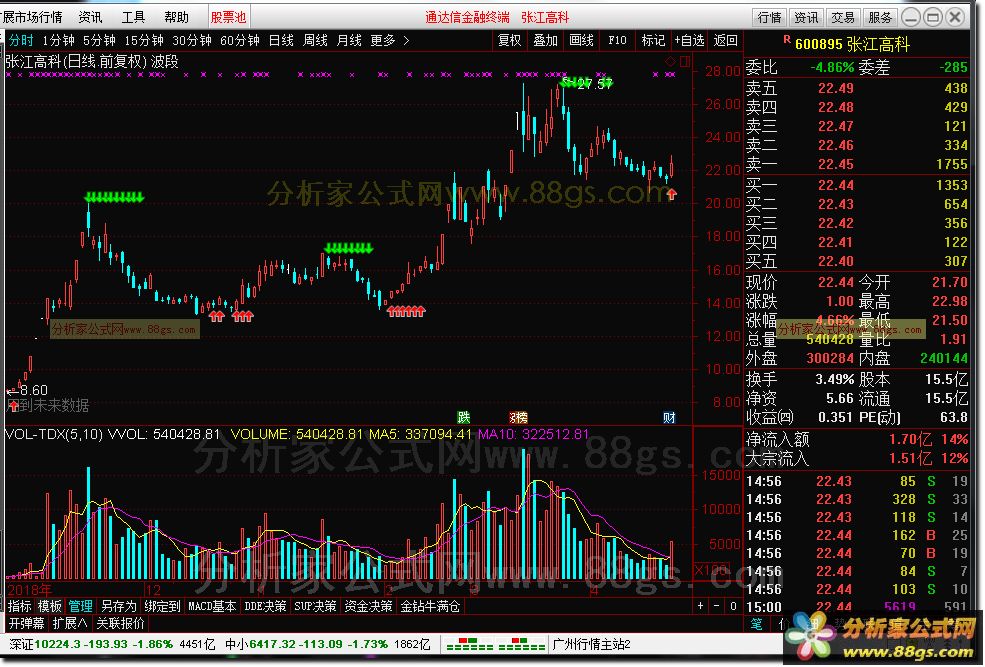Viewport: 985px width, 667px height.
Task: Click 广州行情主站2 server label
Action: tap(591, 644)
